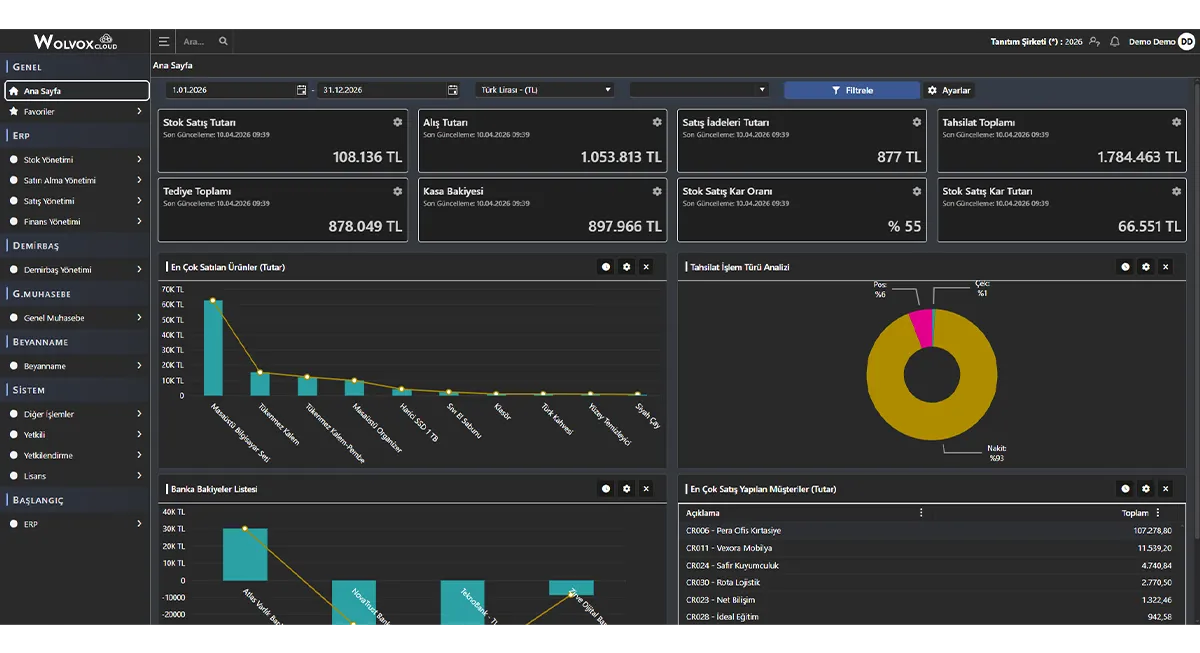
Task: Open the Toplam column options menu
Action: (x=1158, y=513)
